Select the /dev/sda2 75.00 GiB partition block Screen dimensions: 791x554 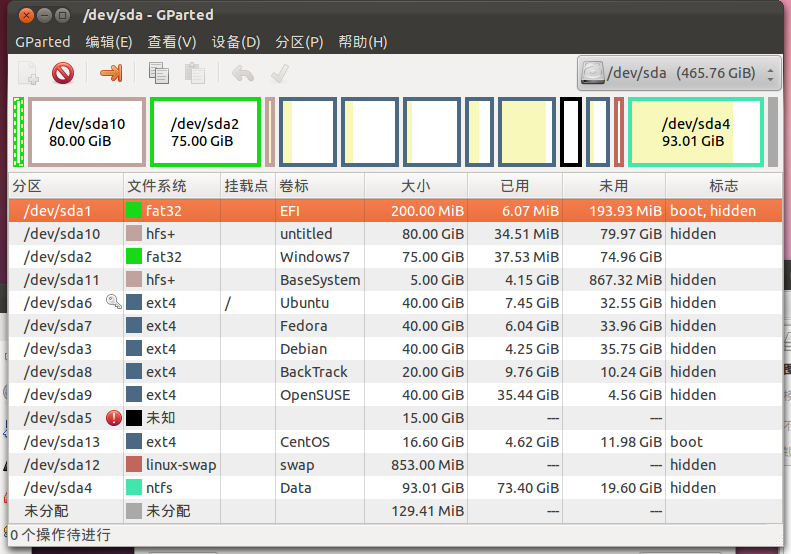coord(205,132)
